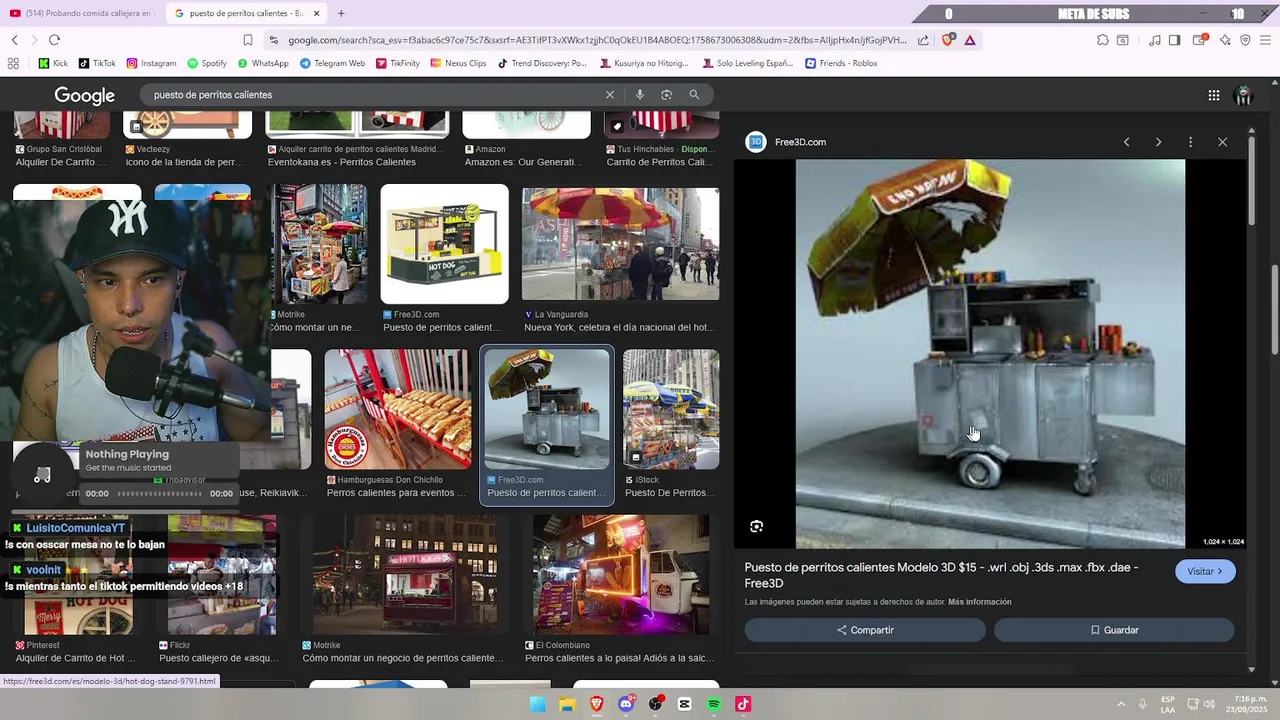This screenshot has width=1280, height=720.
Task: Open the WhatsApp bookmark
Action: click(x=263, y=63)
